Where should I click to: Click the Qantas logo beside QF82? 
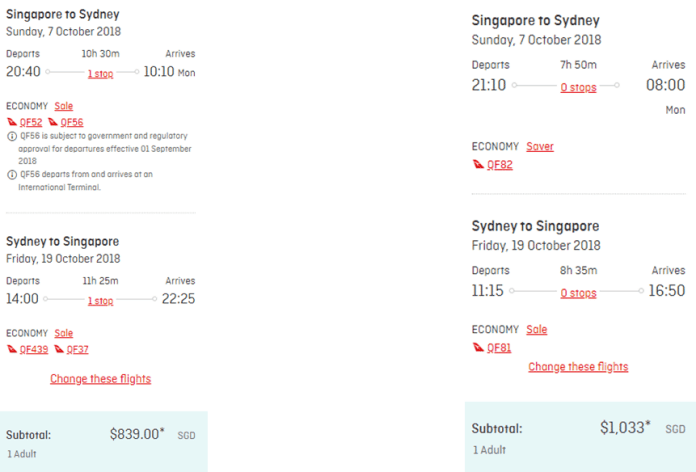[478, 165]
